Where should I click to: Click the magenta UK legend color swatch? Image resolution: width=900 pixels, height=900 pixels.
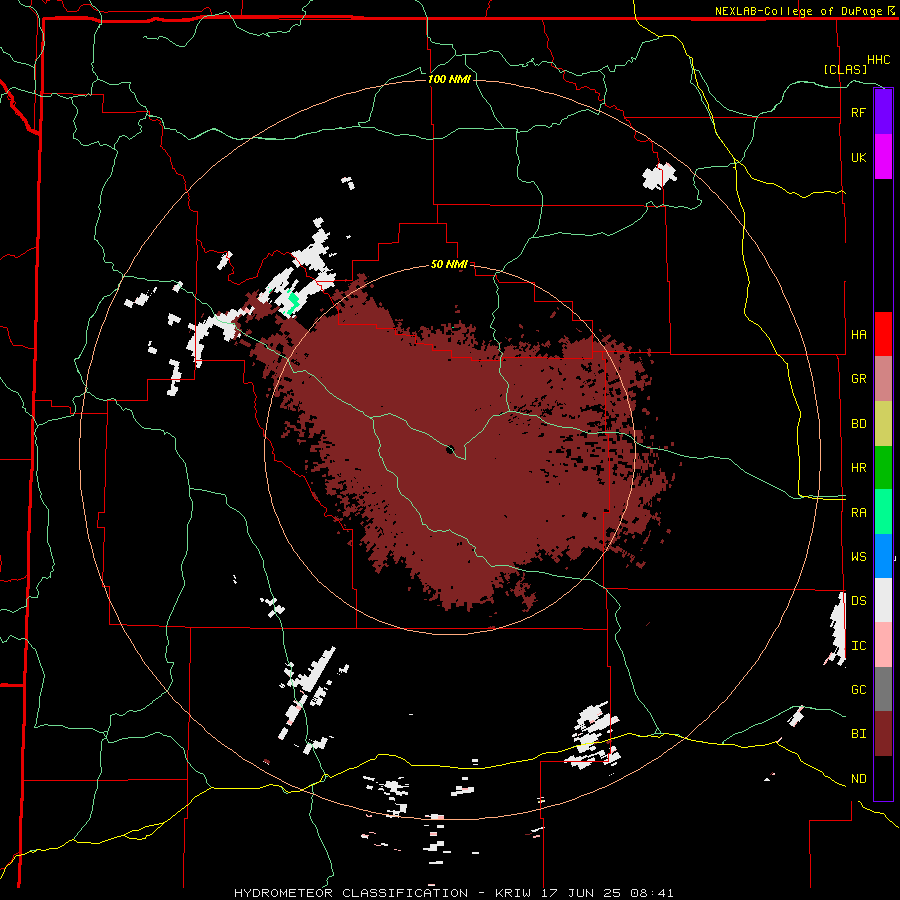tap(883, 157)
